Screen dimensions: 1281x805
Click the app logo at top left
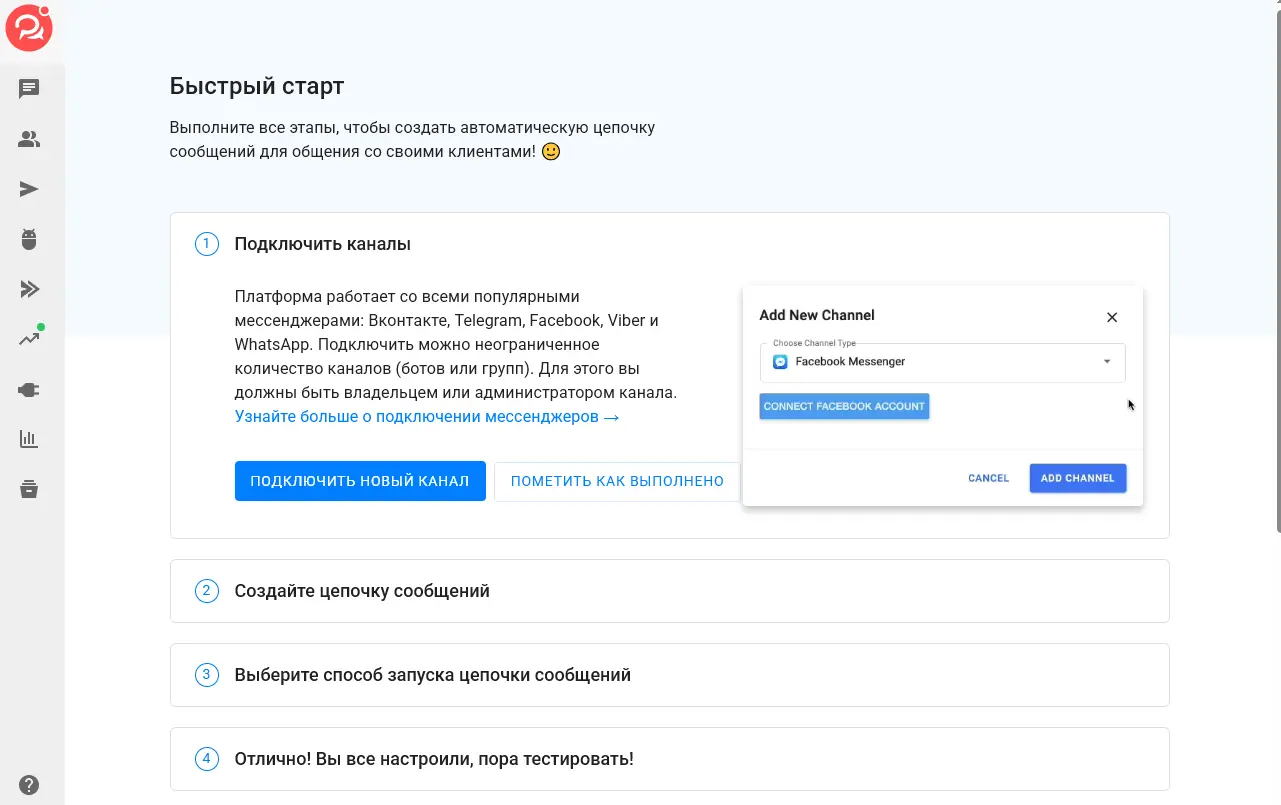pos(29,28)
